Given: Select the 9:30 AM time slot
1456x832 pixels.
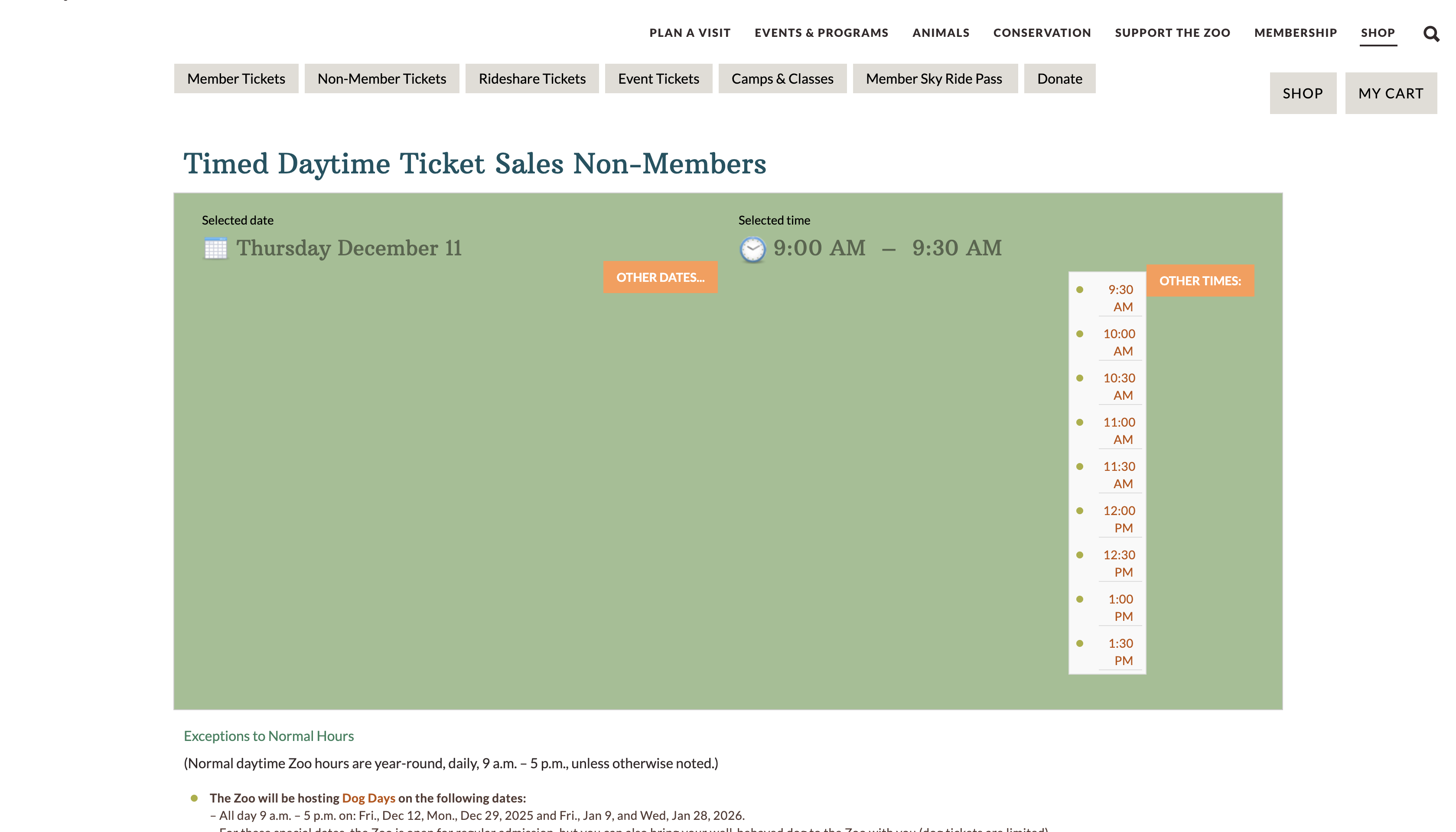Looking at the screenshot, I should coord(1120,298).
